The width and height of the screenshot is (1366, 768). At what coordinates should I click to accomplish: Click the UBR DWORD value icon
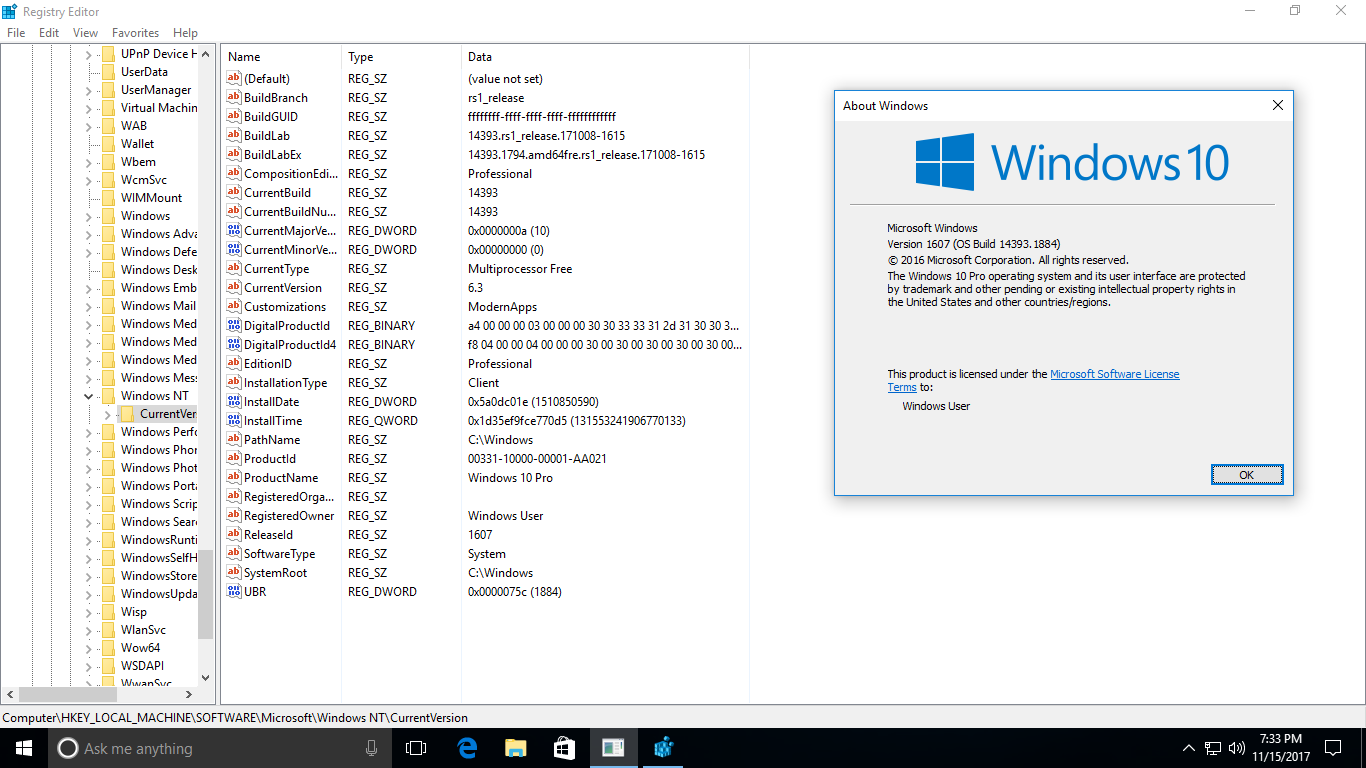[234, 592]
